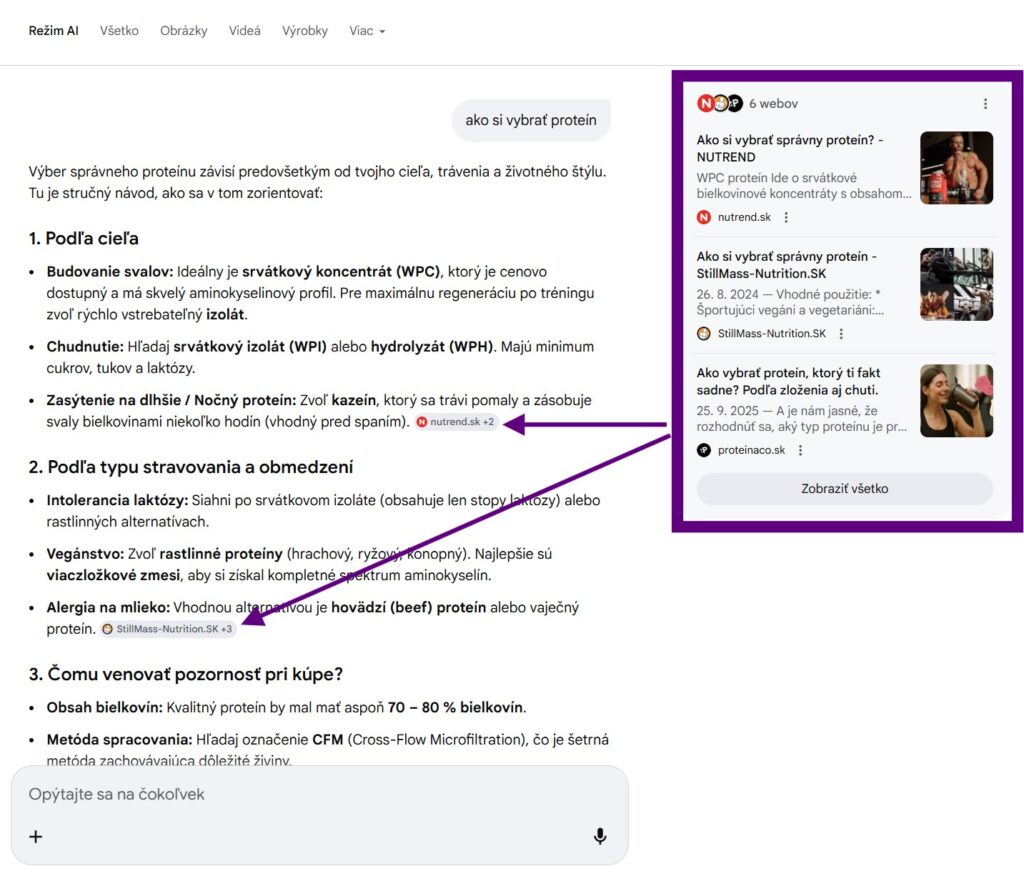
Task: Click the 'Obsah bielkovín:' bullet text
Action: pyautogui.click(x=104, y=707)
